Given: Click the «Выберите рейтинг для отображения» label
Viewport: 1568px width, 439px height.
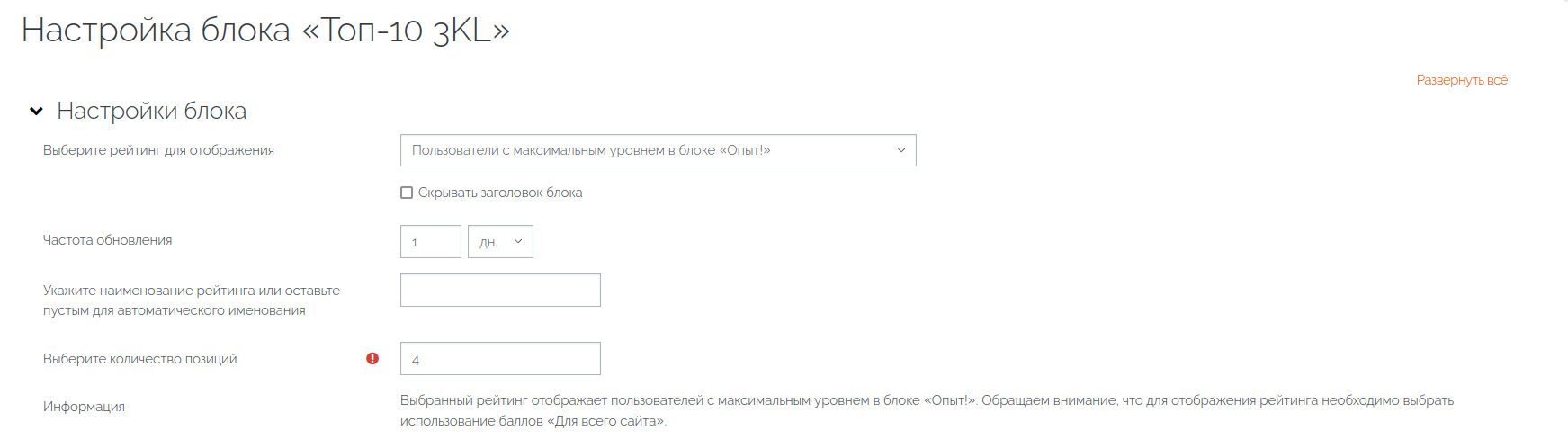Looking at the screenshot, I should [x=158, y=150].
